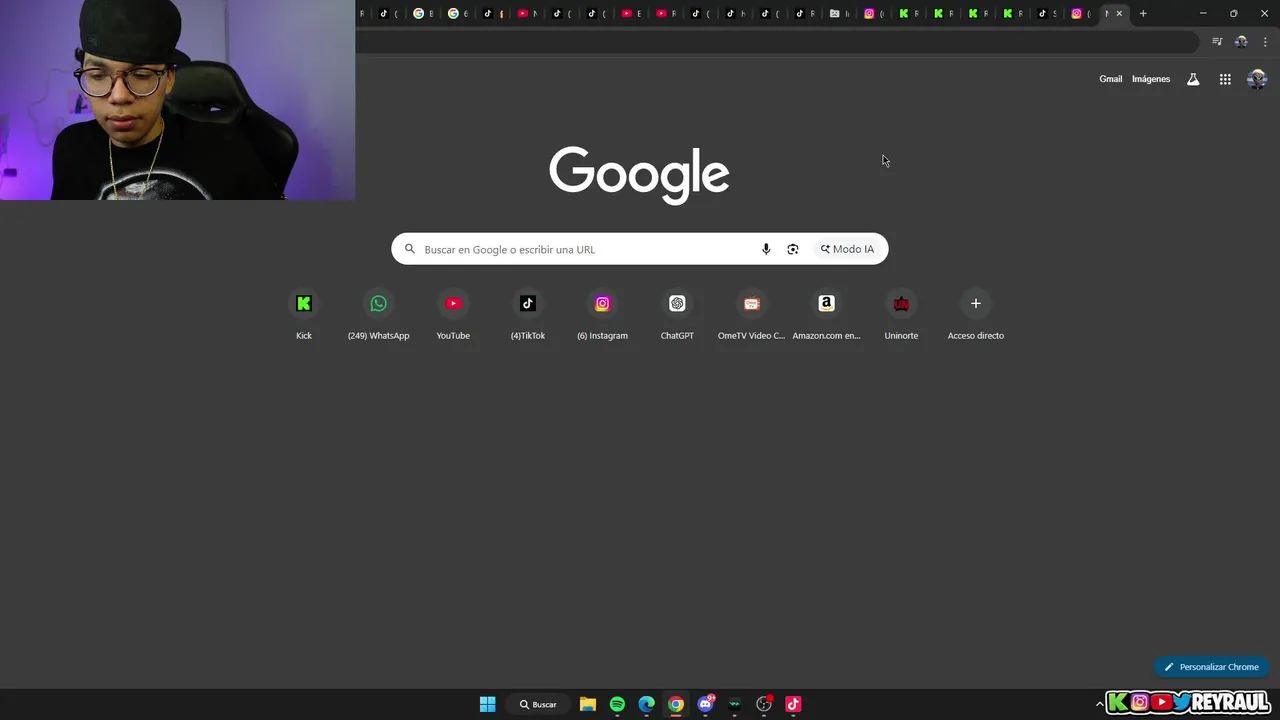Screen dimensions: 1280x720
Task: Open Discord from the taskbar
Action: pyautogui.click(x=706, y=704)
